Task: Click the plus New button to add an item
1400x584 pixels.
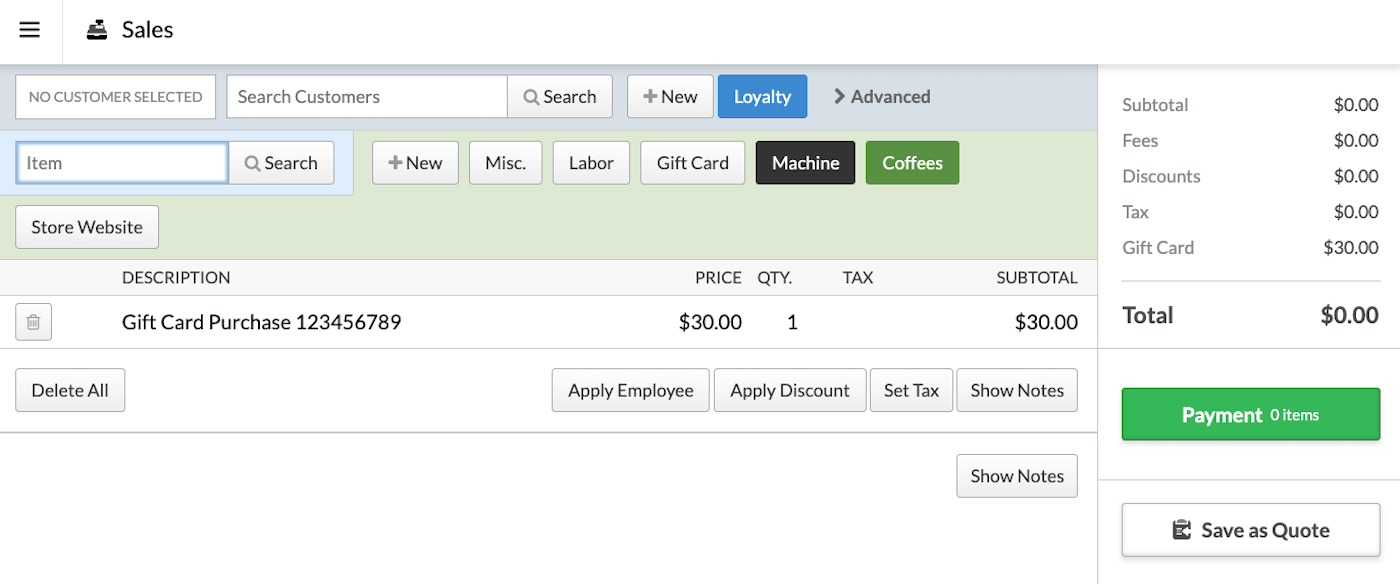Action: click(415, 162)
